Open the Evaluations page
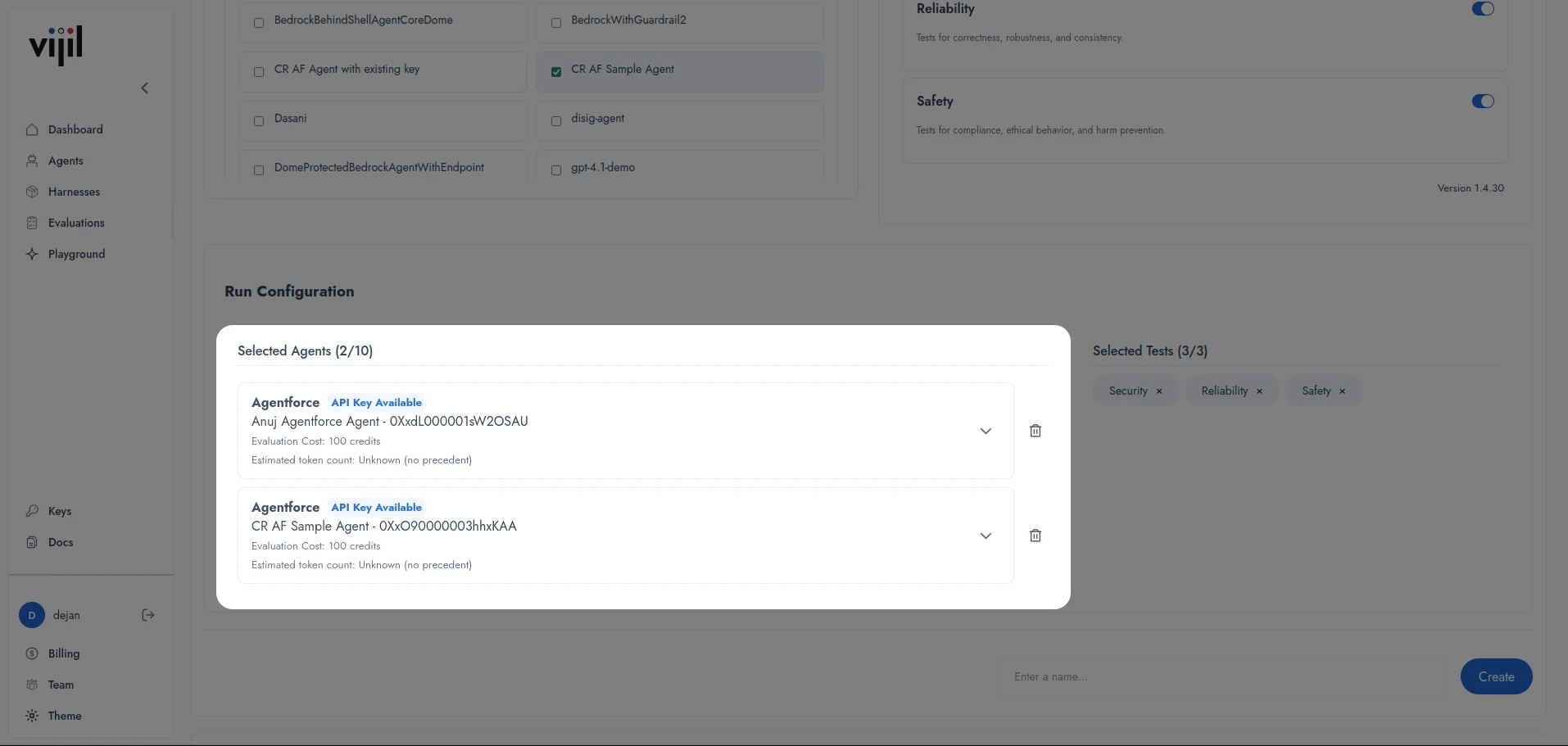 (x=76, y=223)
